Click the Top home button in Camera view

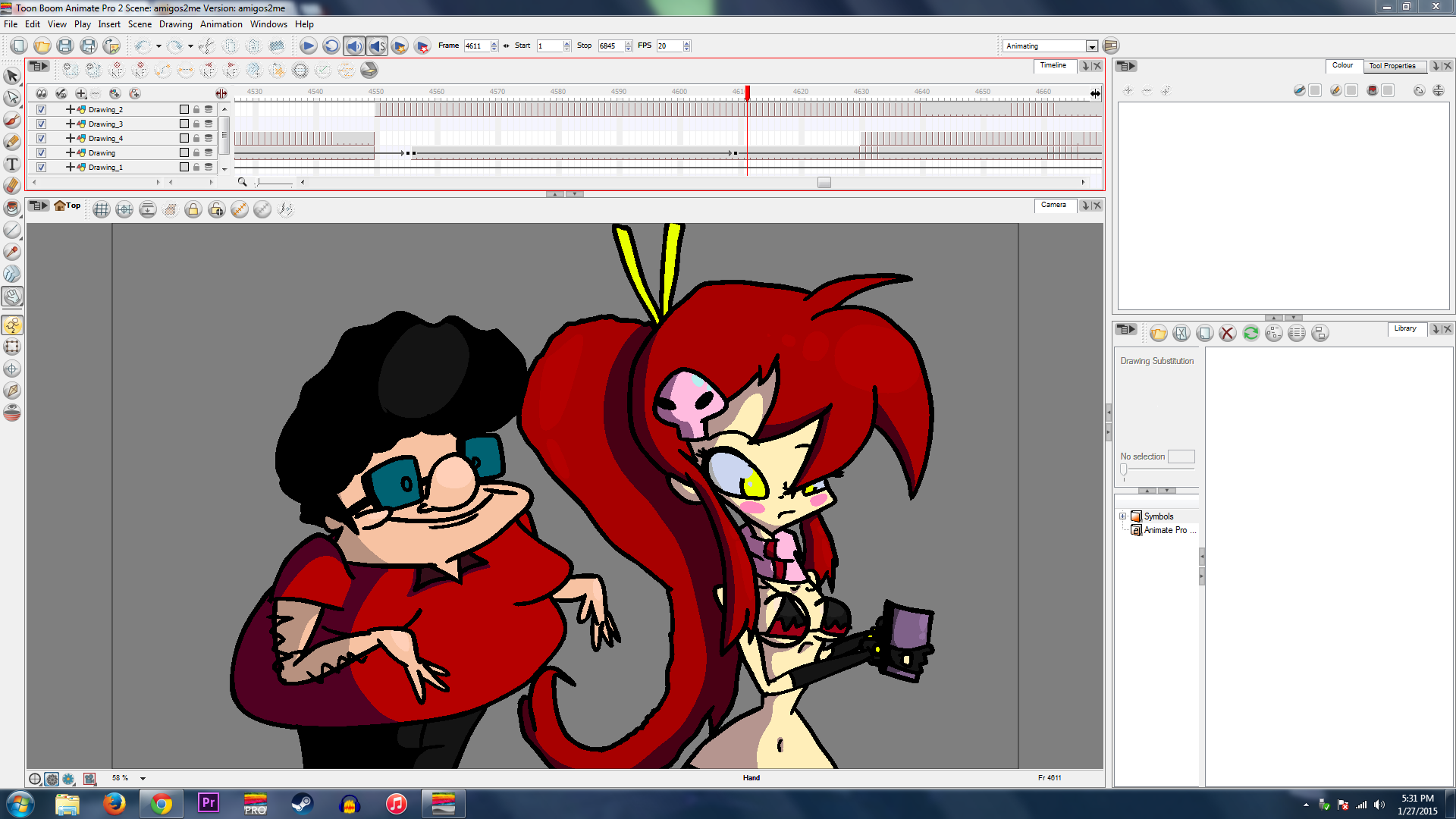point(67,206)
